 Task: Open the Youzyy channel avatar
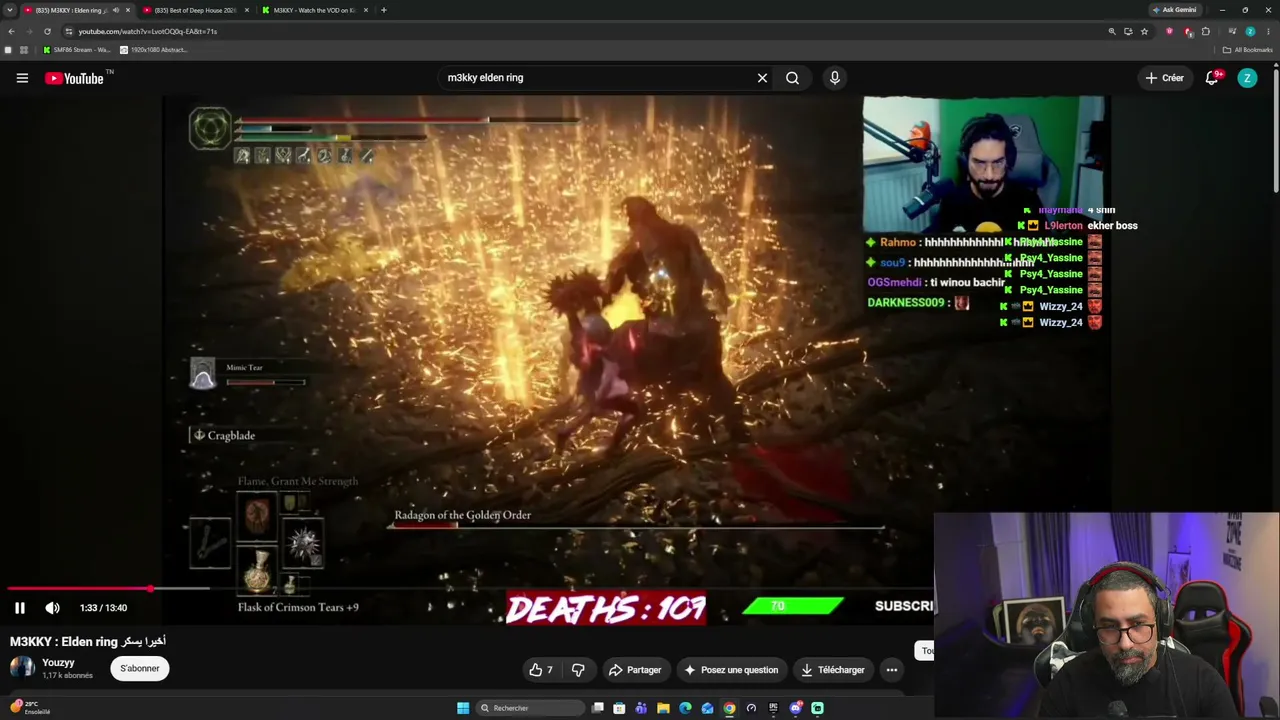click(x=22, y=668)
